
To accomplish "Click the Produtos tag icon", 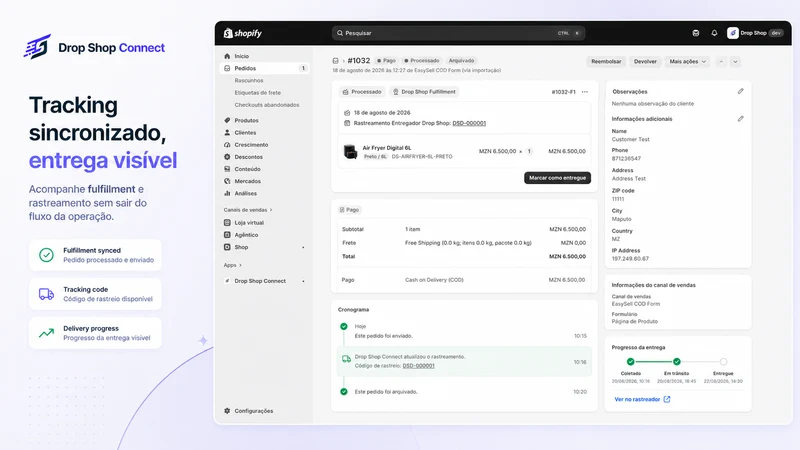I will click(227, 120).
